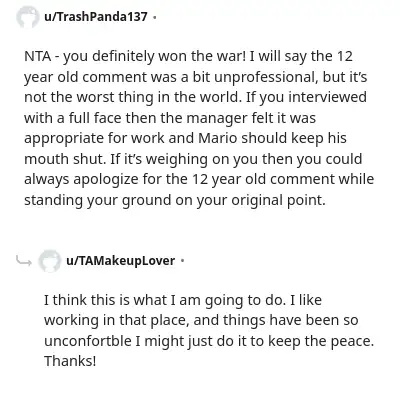Image resolution: width=400 pixels, height=397 pixels.
Task: Open the u/TAMakeupLover profile link
Action: coord(120,260)
